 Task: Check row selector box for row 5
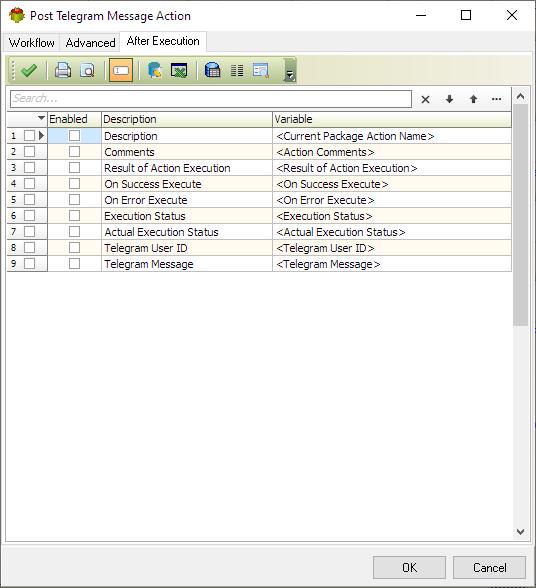tap(29, 200)
